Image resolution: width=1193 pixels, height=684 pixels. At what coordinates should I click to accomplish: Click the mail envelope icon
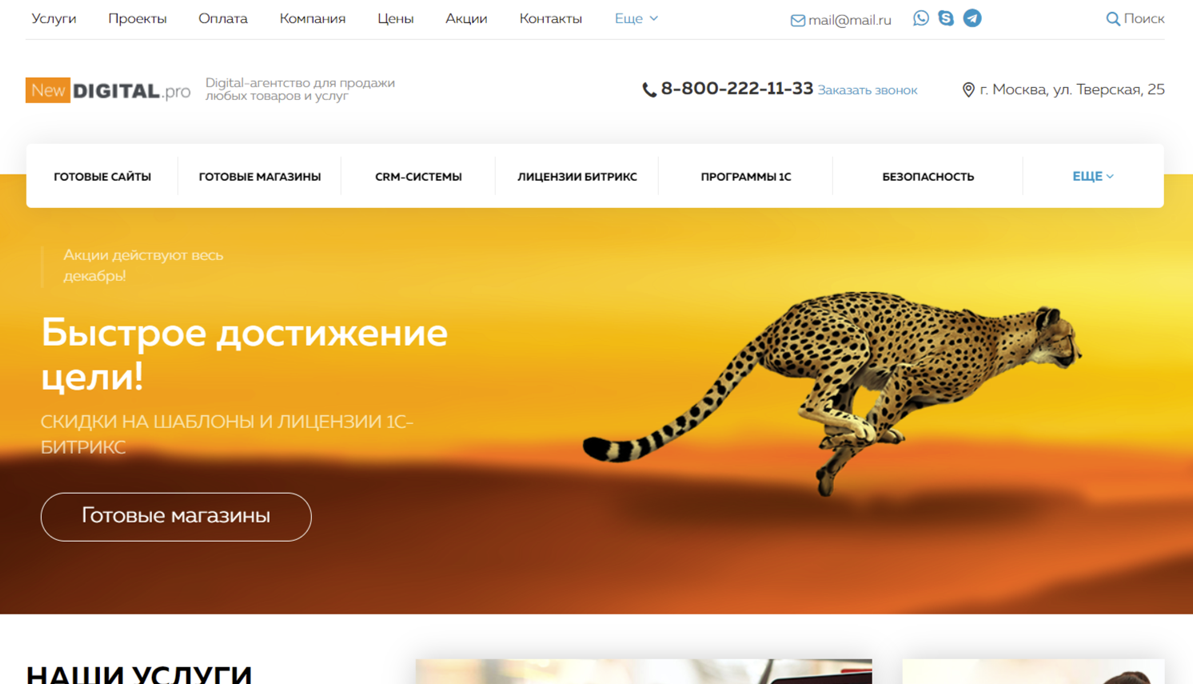[x=797, y=21]
